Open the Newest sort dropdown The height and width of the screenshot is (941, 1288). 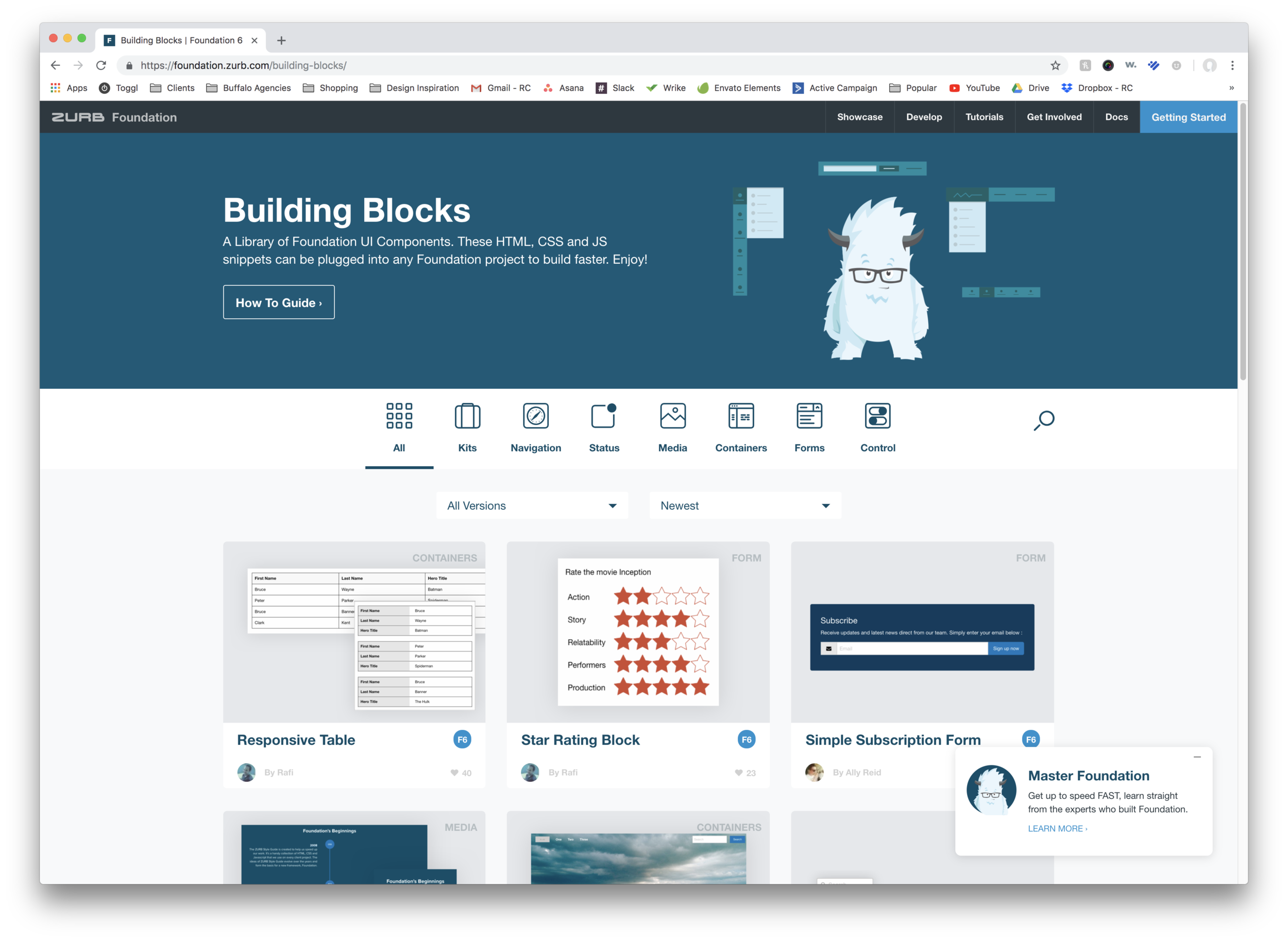point(744,505)
